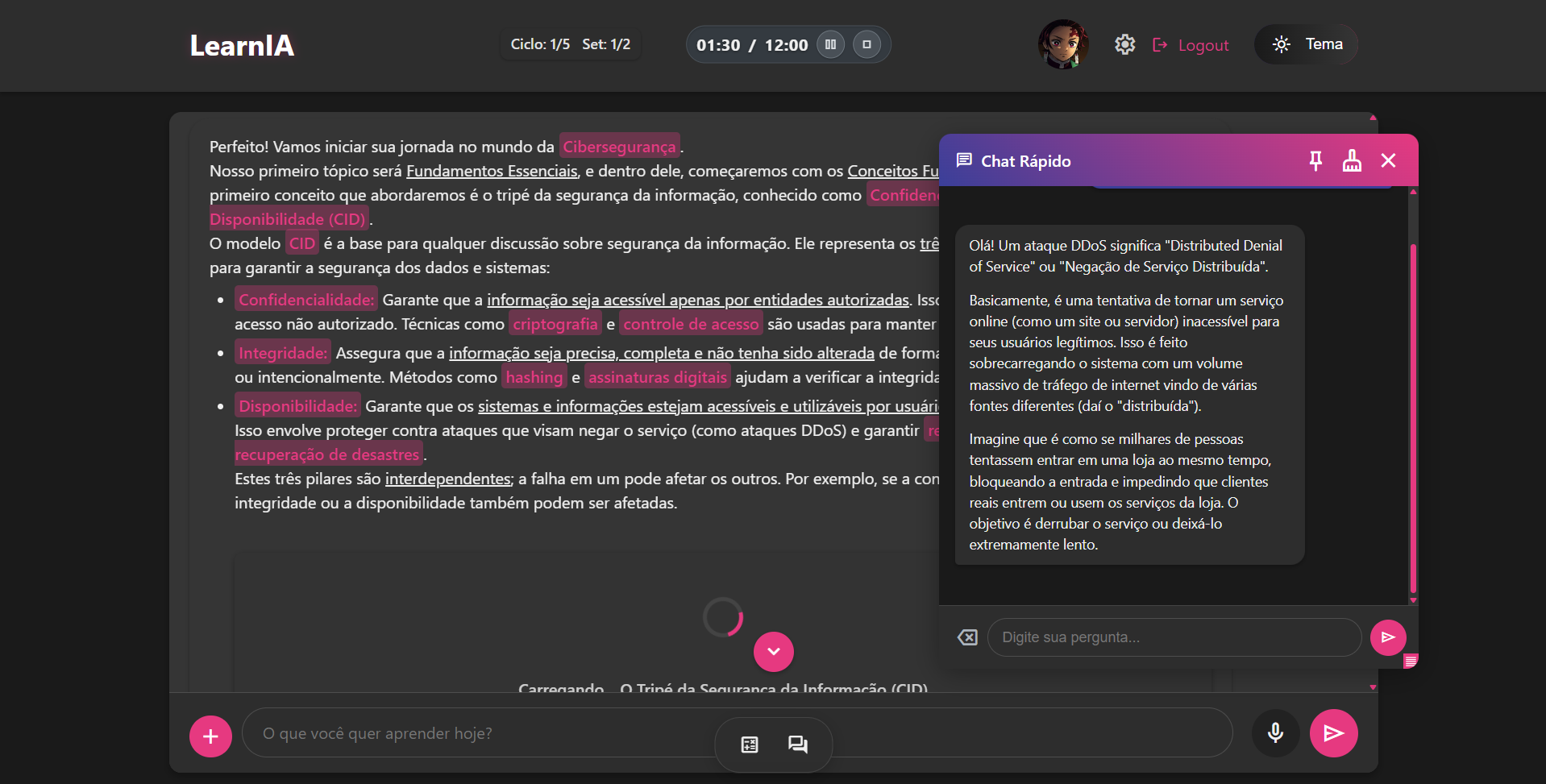The width and height of the screenshot is (1546, 784).
Task: Click the Logout link
Action: pos(1191,45)
